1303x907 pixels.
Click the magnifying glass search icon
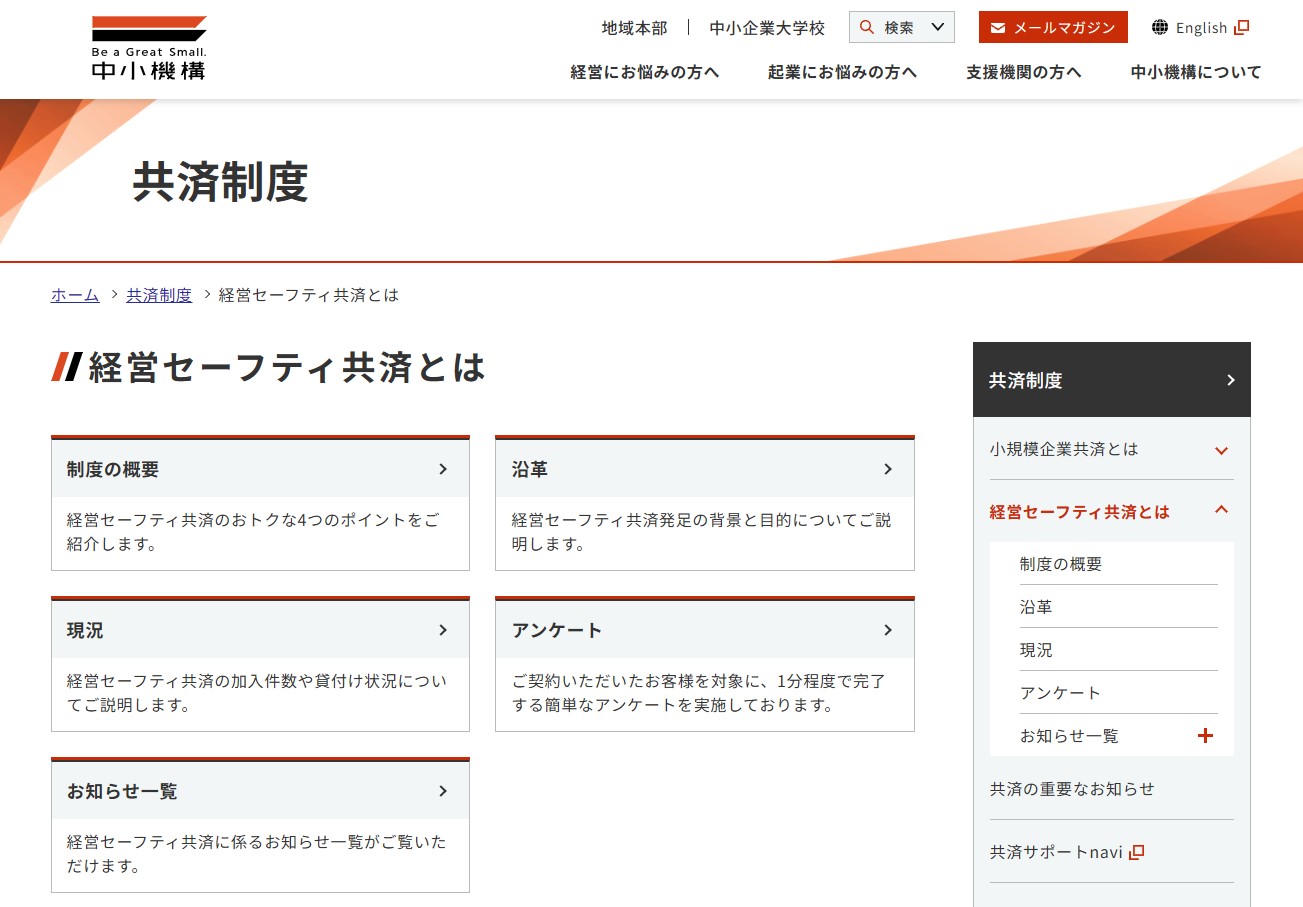867,28
